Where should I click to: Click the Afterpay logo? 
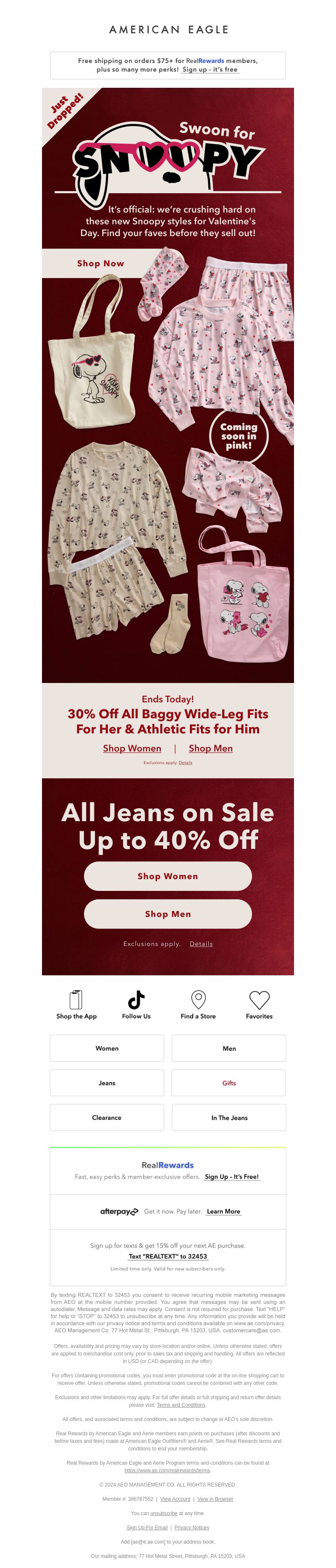(119, 1211)
